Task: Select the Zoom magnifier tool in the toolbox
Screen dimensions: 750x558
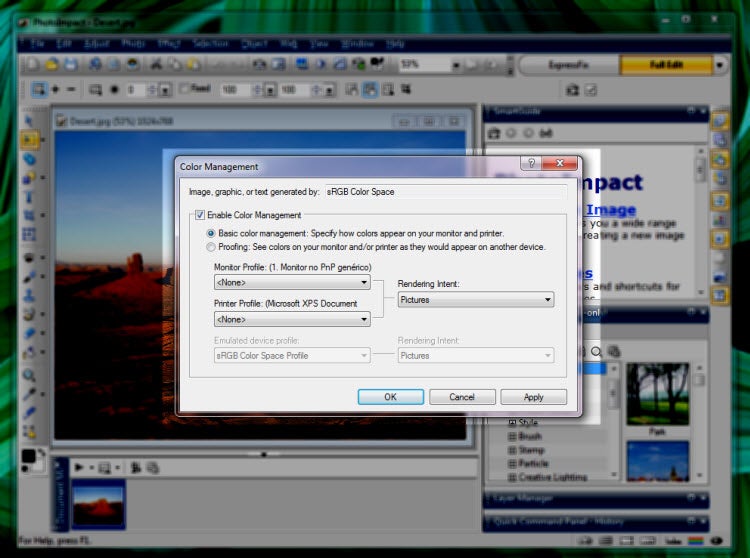Action: tap(29, 375)
